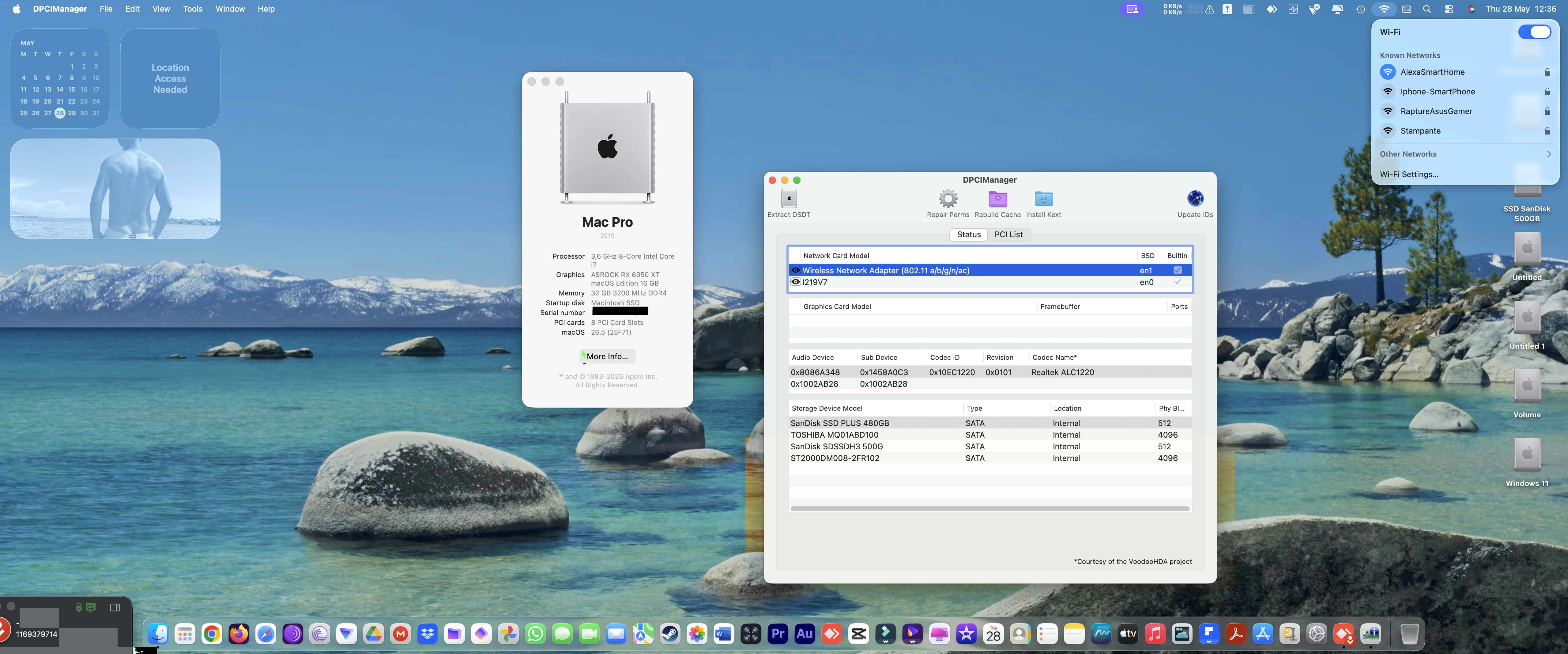Open Safari from the Dock
The width and height of the screenshot is (1568, 654).
[x=266, y=634]
